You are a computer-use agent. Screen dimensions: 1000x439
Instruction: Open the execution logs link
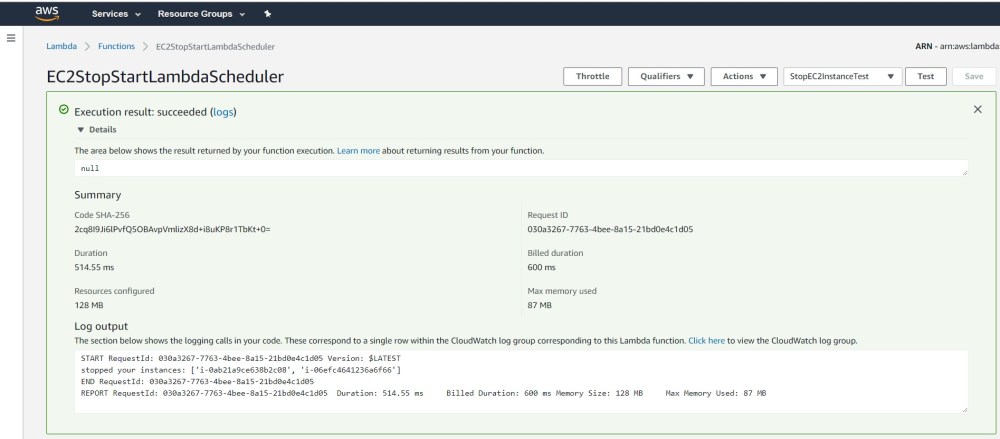click(223, 112)
